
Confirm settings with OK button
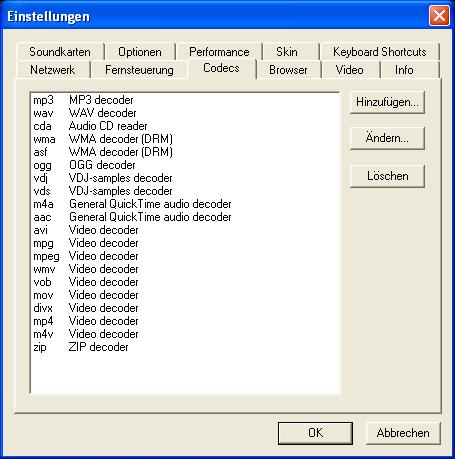pos(315,433)
